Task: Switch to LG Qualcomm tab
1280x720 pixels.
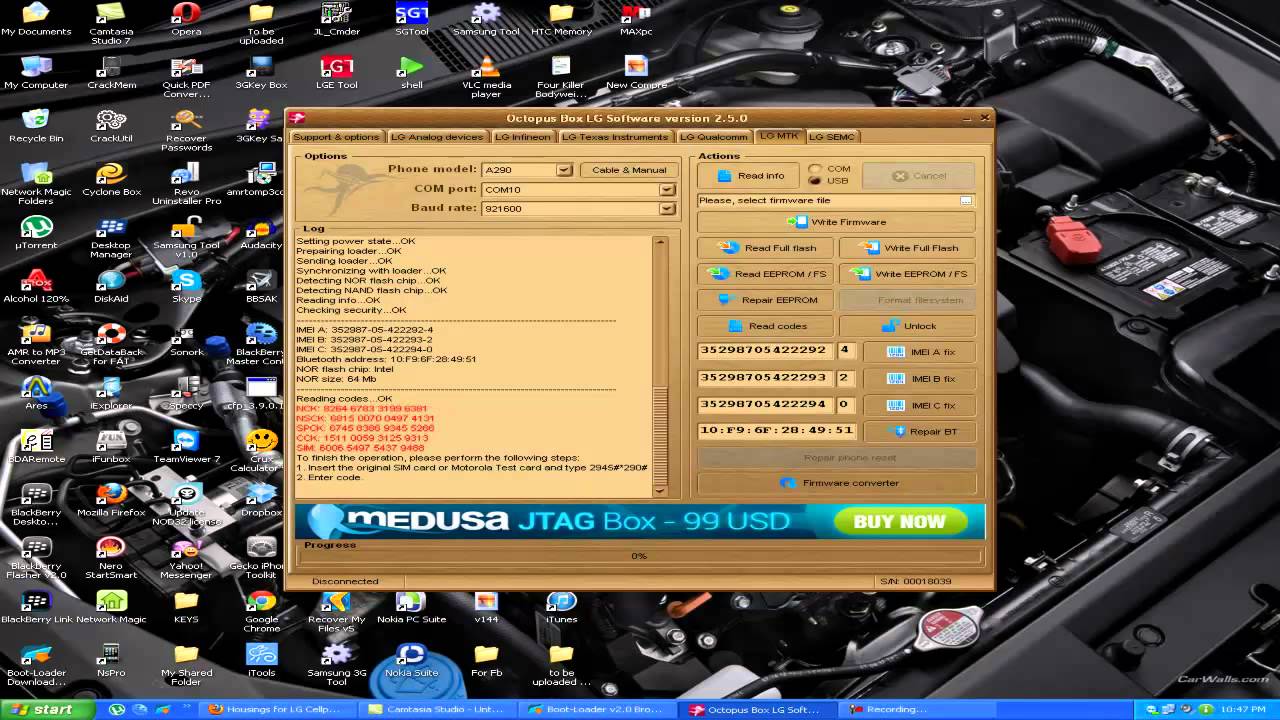Action: (x=713, y=137)
